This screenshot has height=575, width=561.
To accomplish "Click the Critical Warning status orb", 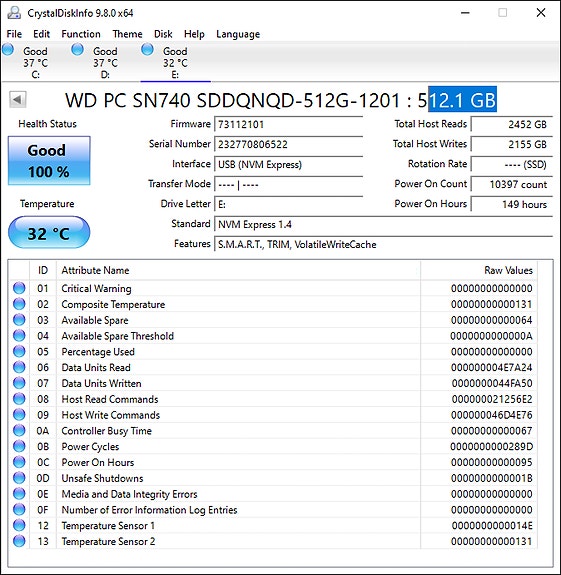I will (19, 288).
